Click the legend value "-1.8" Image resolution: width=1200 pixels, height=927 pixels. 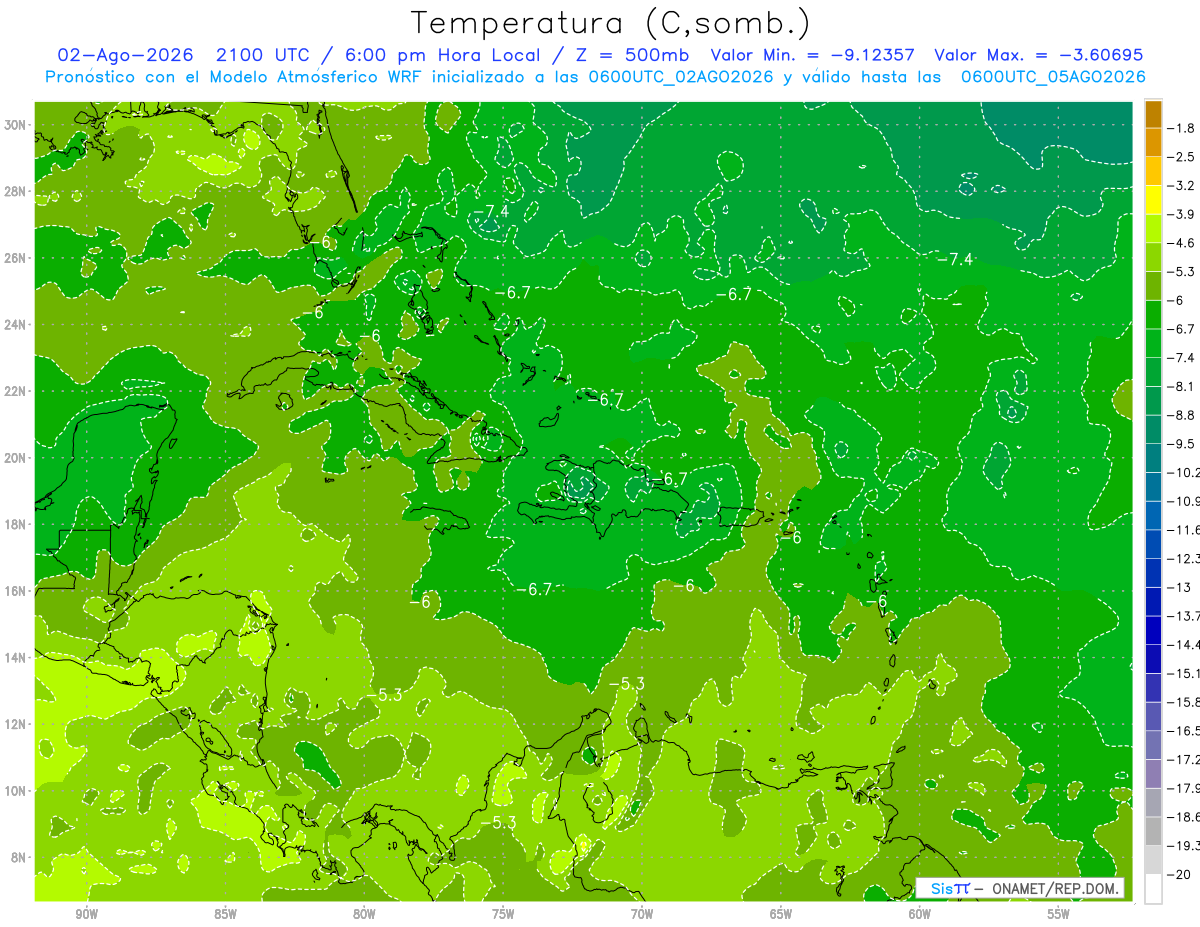pyautogui.click(x=1181, y=128)
